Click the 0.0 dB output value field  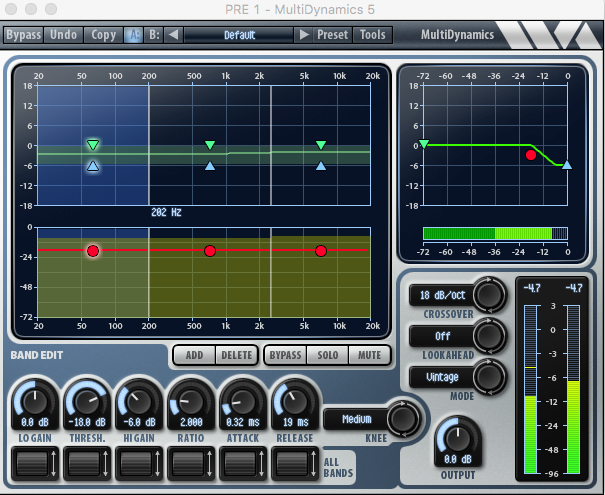(458, 459)
